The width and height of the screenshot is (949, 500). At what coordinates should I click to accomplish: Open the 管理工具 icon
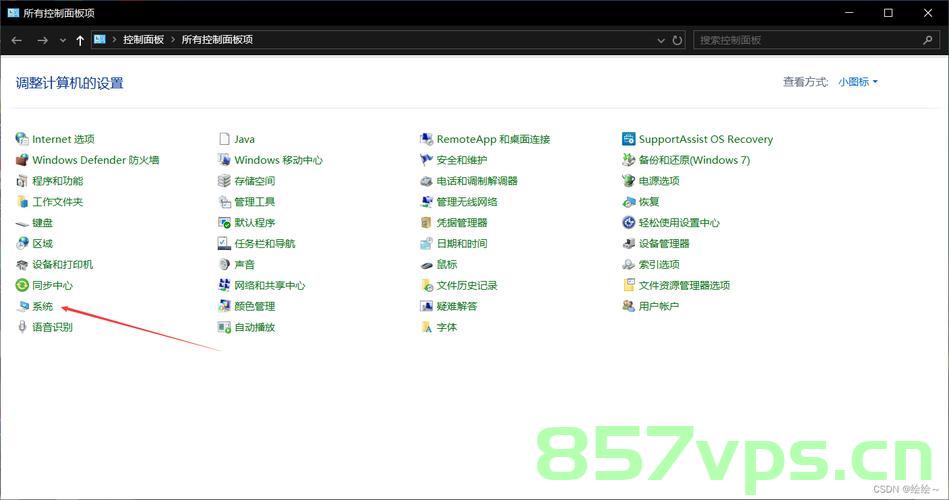click(x=224, y=202)
